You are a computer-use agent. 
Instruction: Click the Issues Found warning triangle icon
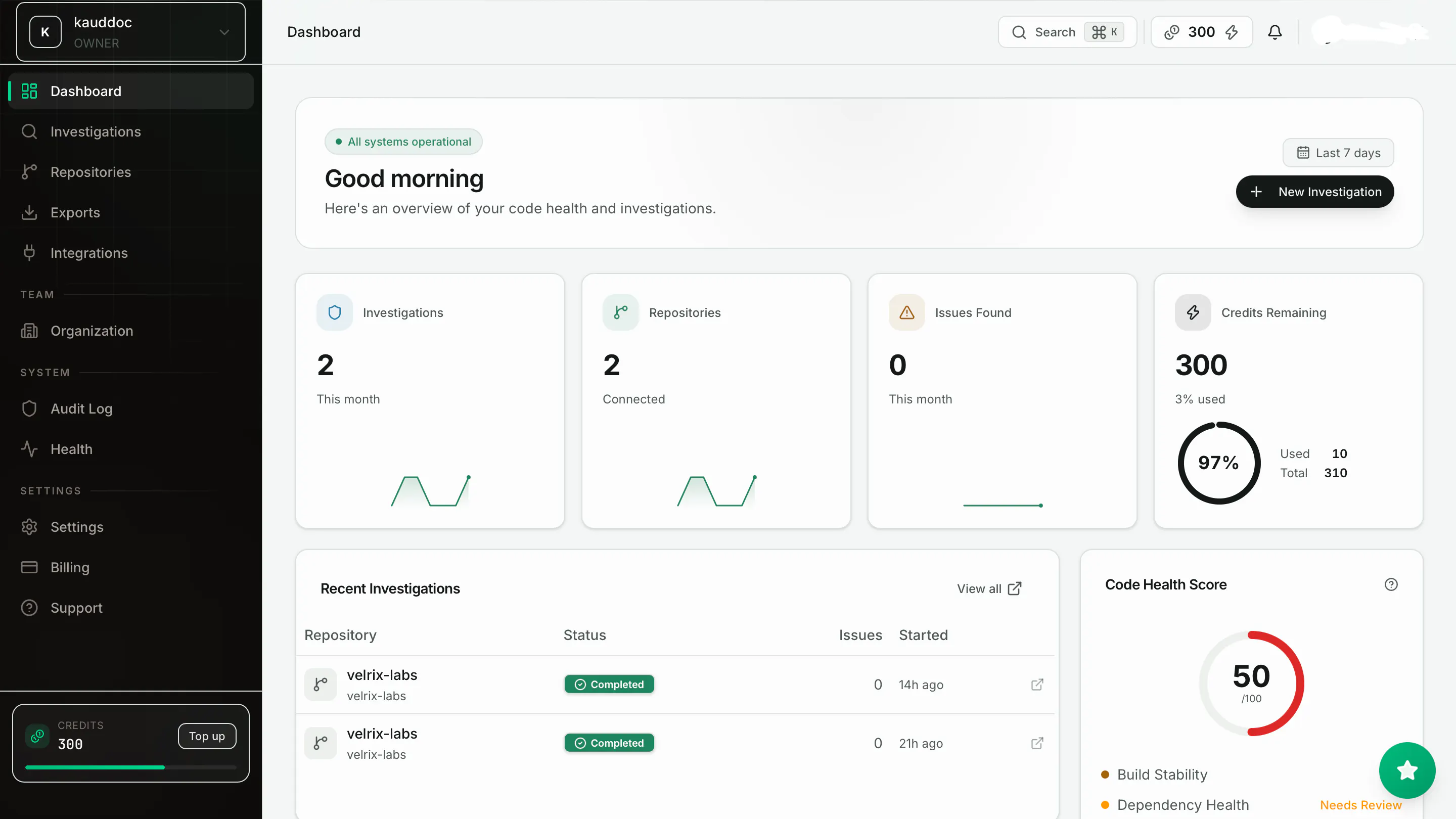(x=906, y=312)
